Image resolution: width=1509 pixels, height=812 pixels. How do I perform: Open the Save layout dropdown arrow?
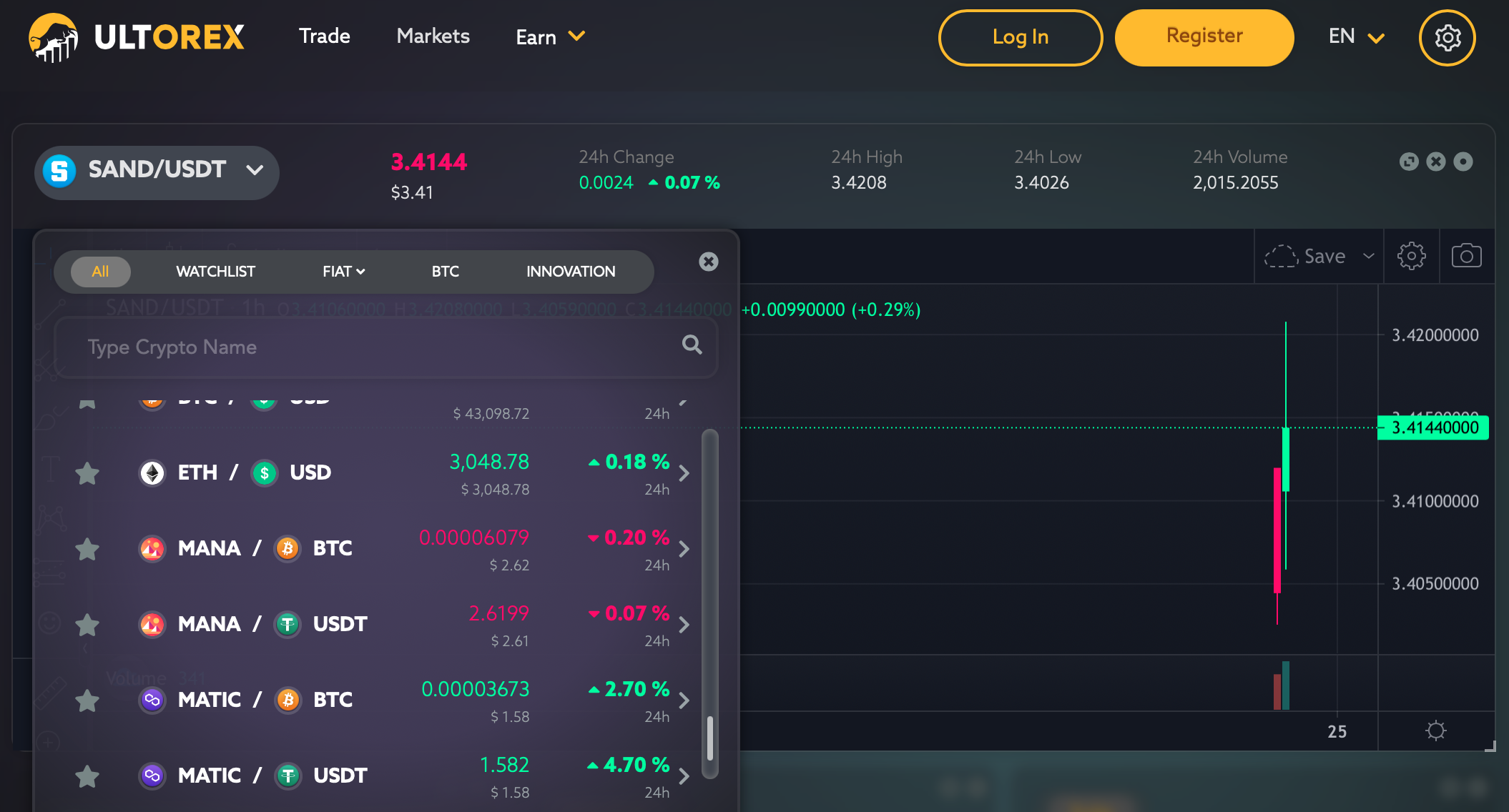pos(1368,256)
